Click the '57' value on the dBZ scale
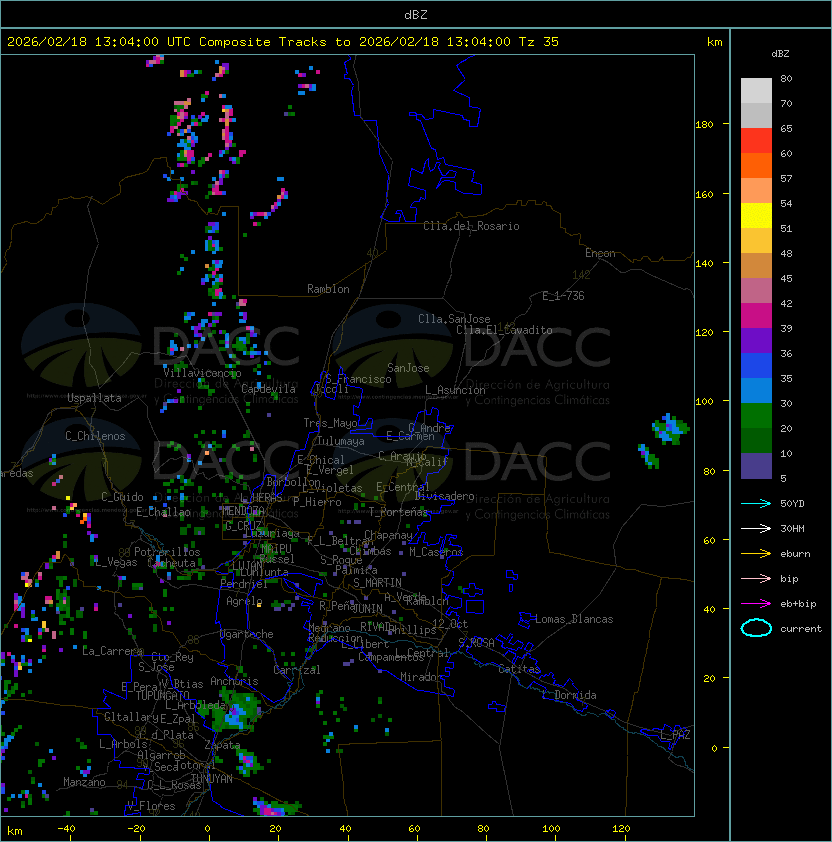This screenshot has height=842, width=832. click(786, 178)
